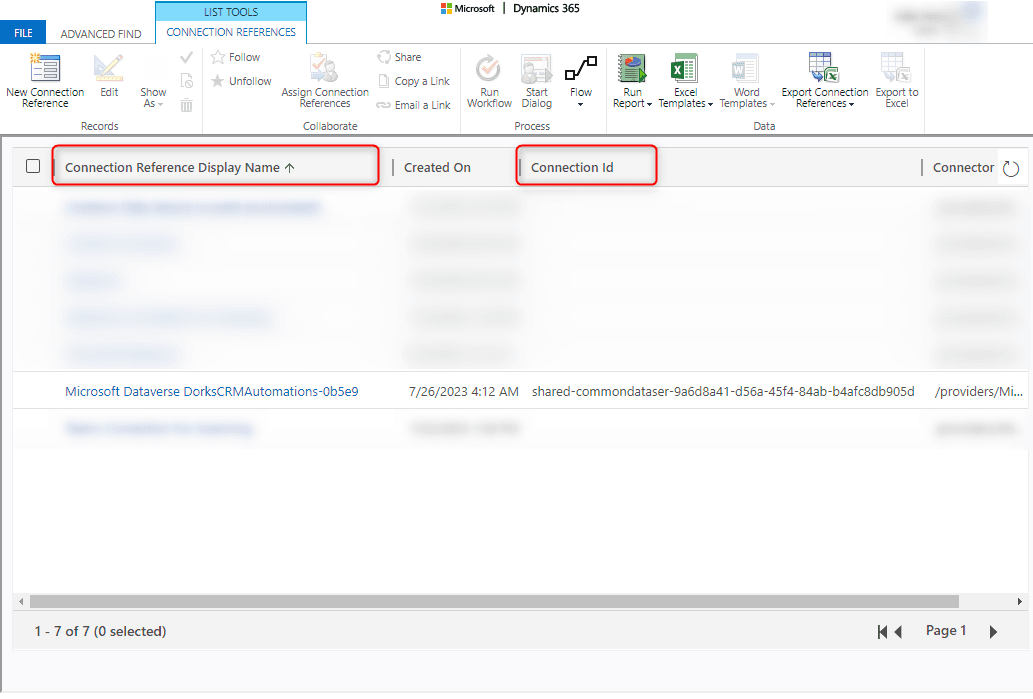Click the shared-commondataser connection id cell
This screenshot has height=699, width=1033.
pyautogui.click(x=723, y=391)
